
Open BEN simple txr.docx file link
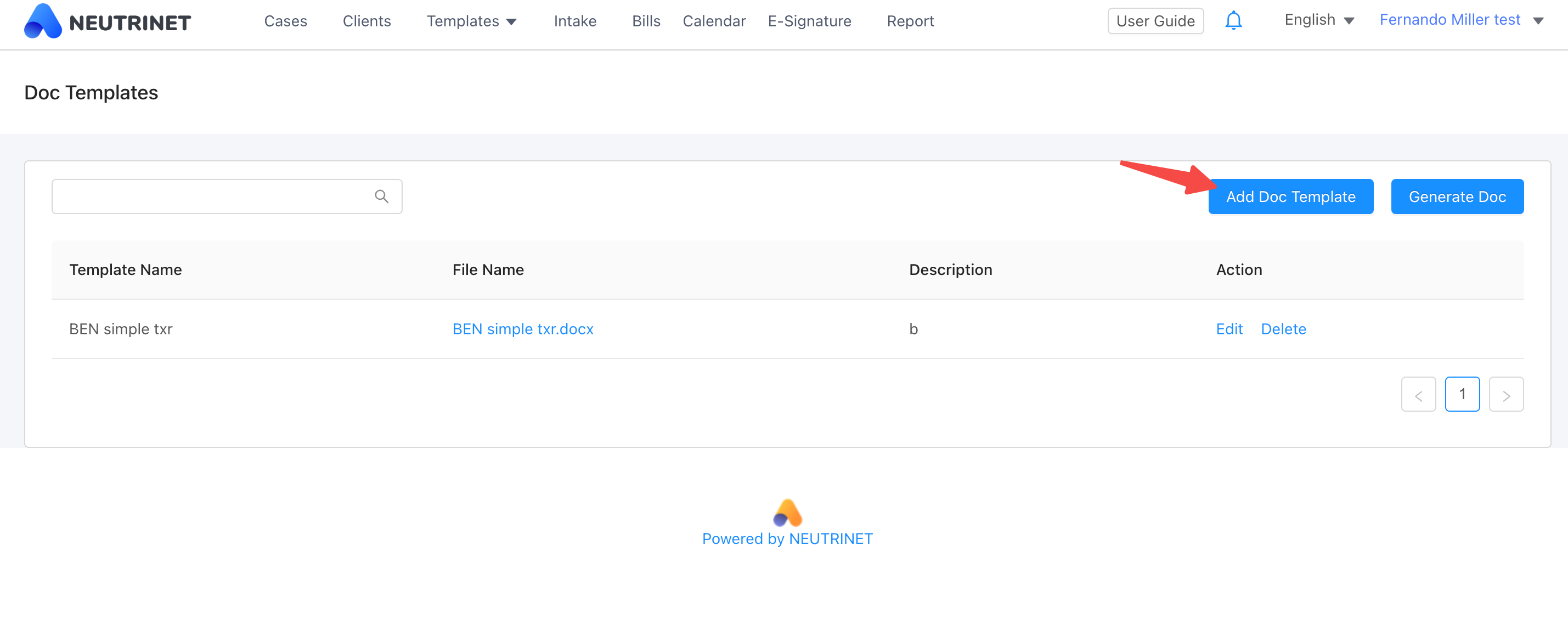point(522,329)
